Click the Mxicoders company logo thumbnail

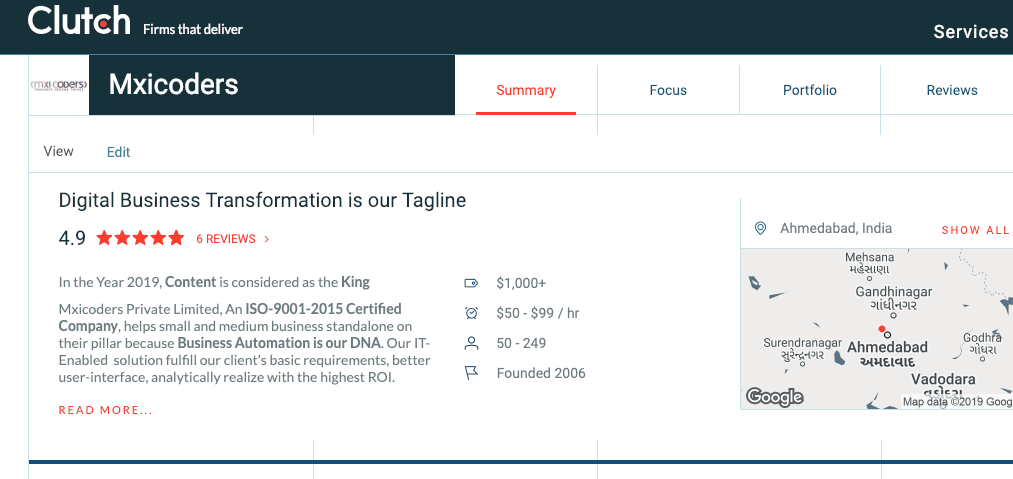[x=59, y=86]
